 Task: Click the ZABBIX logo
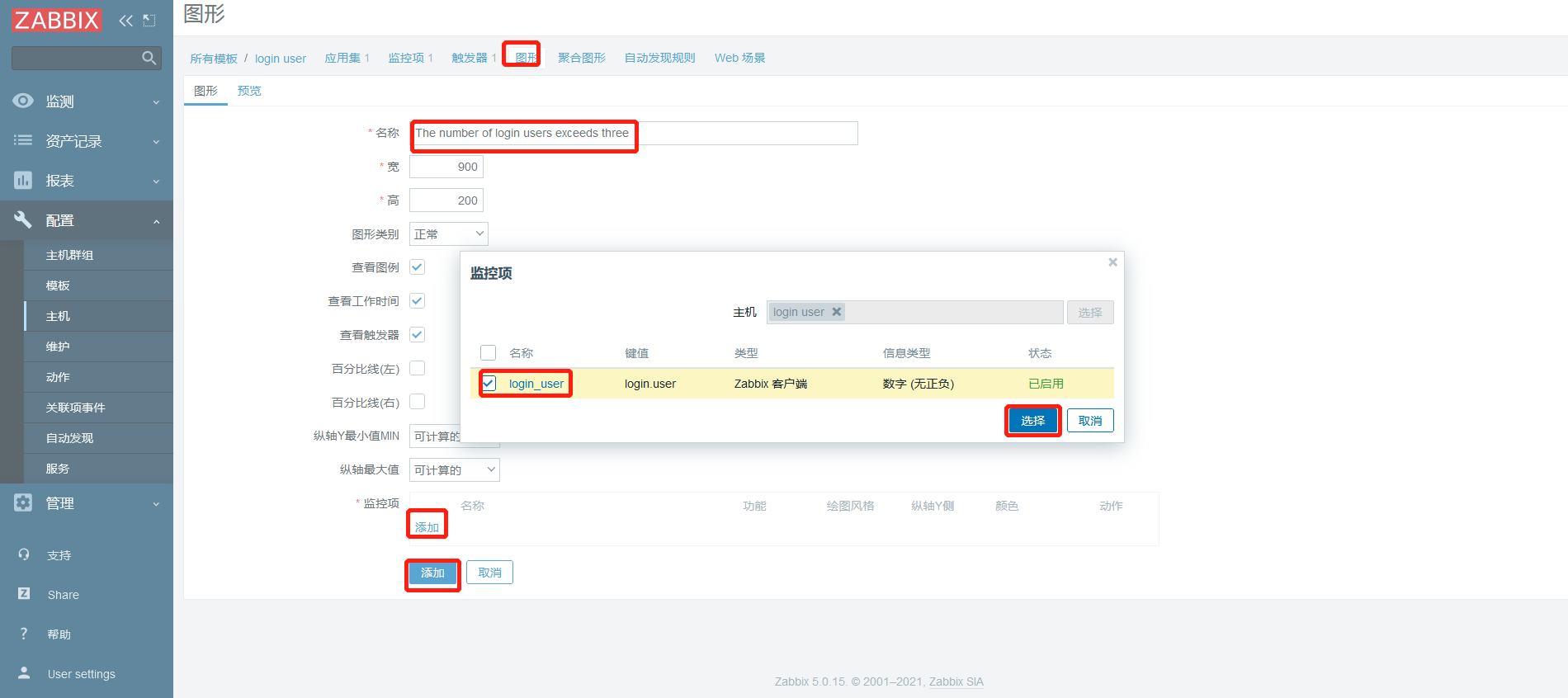click(57, 20)
